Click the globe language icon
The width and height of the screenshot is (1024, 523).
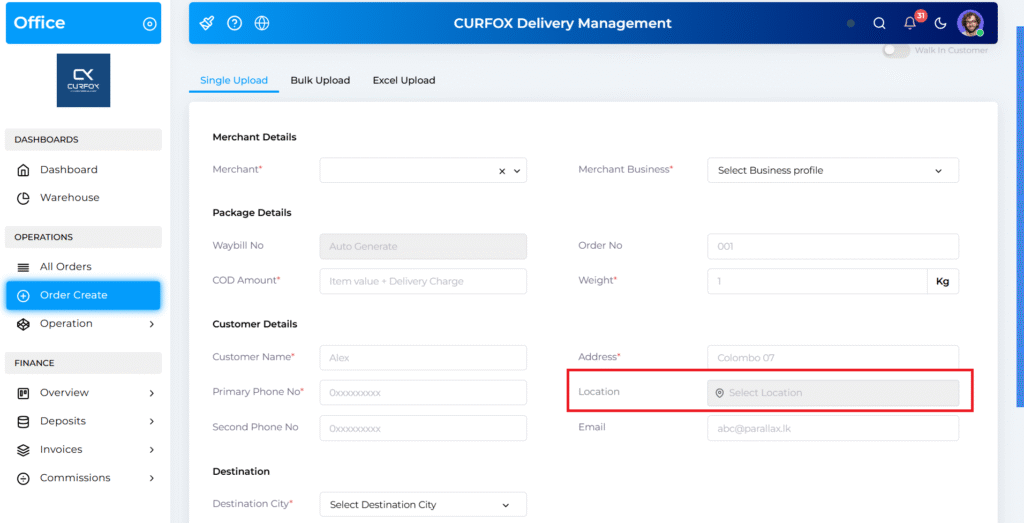[x=262, y=23]
